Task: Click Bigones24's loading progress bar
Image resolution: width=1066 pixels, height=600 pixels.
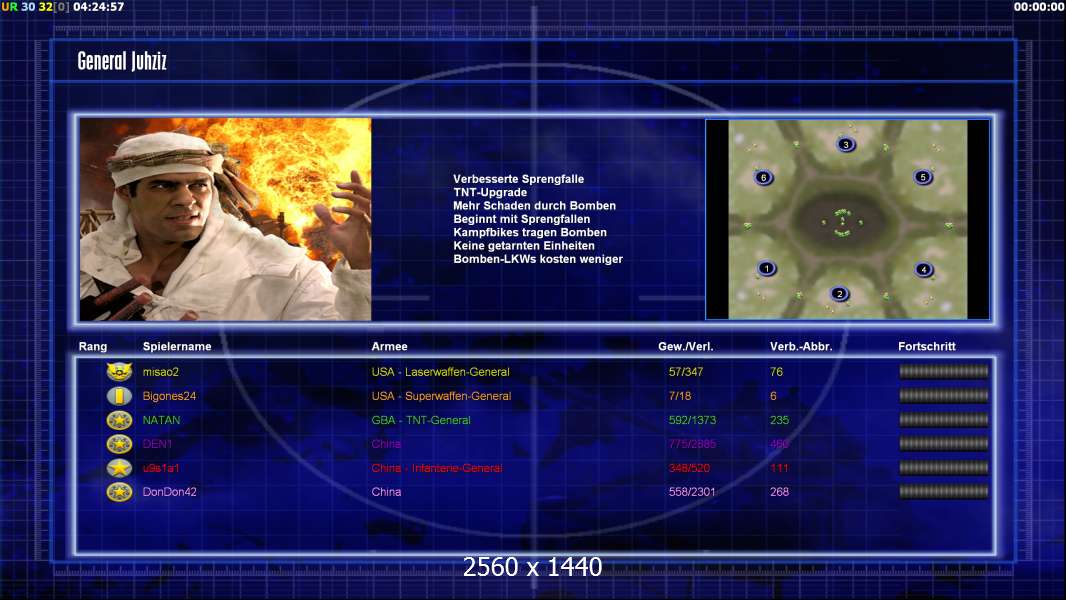Action: [944, 395]
